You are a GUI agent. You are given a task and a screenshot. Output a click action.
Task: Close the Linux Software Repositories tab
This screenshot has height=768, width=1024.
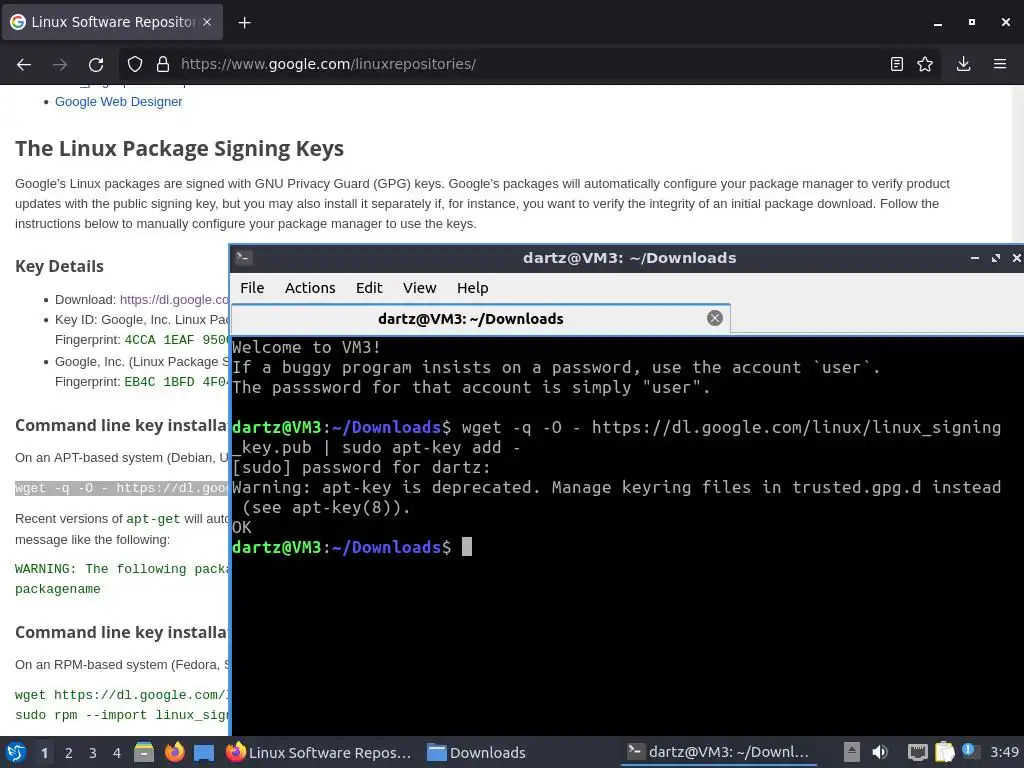coord(207,22)
